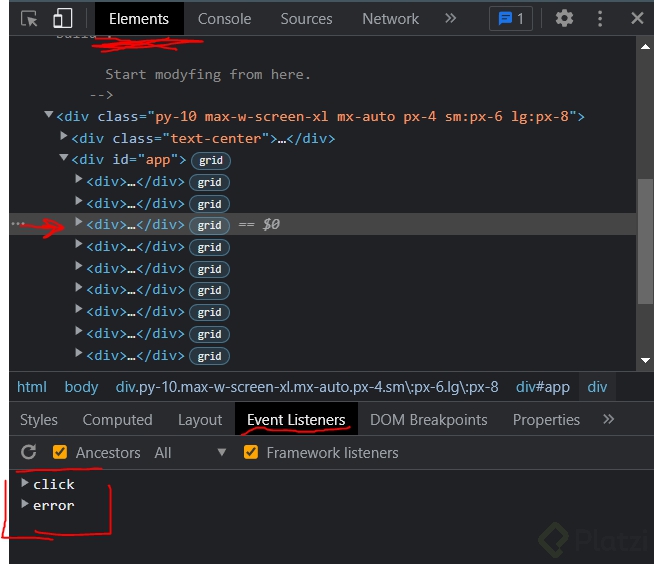Close the DevTools panel
The image size is (654, 564).
tap(637, 18)
